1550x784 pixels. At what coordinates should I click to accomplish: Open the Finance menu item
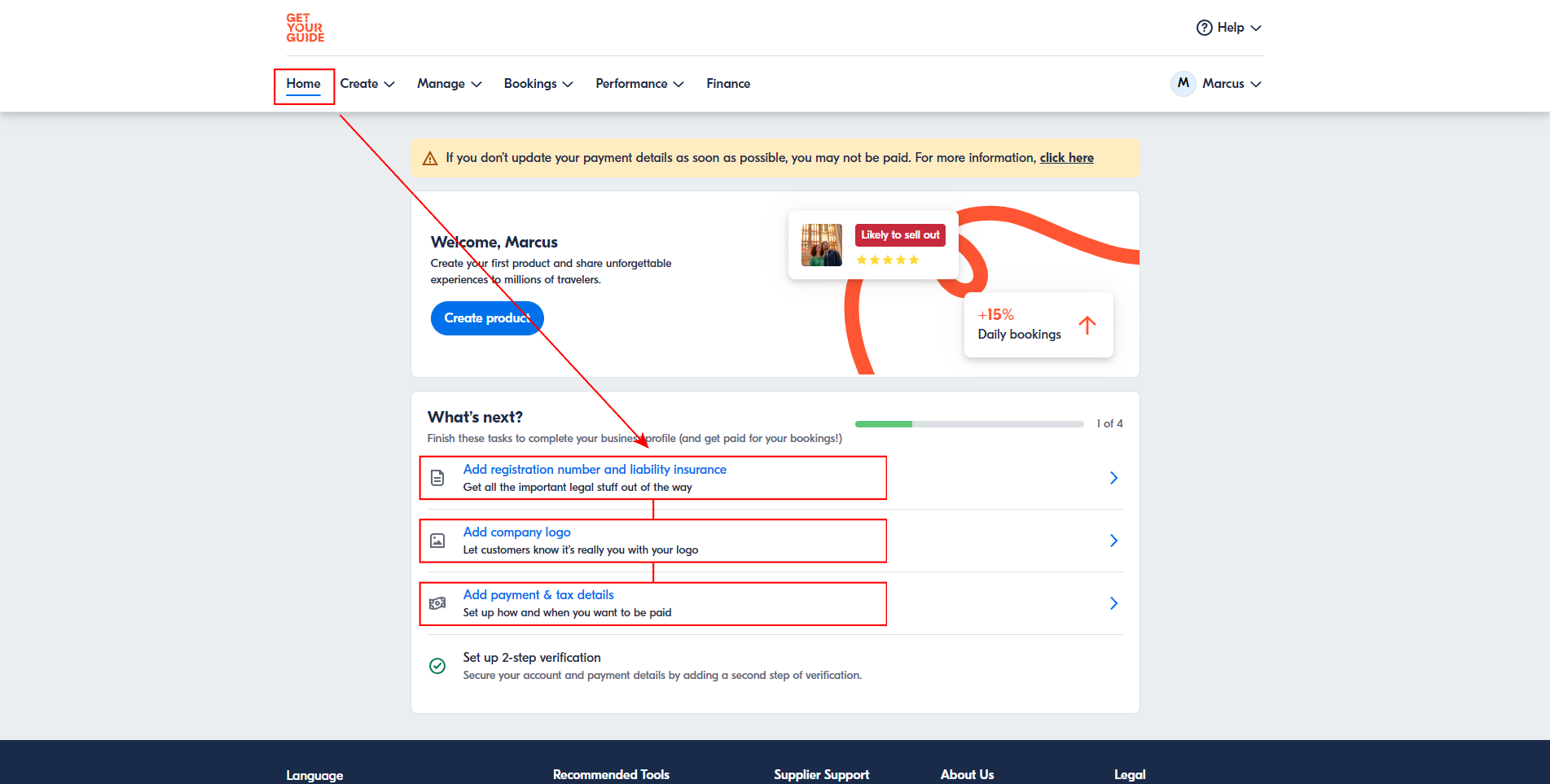(x=728, y=84)
